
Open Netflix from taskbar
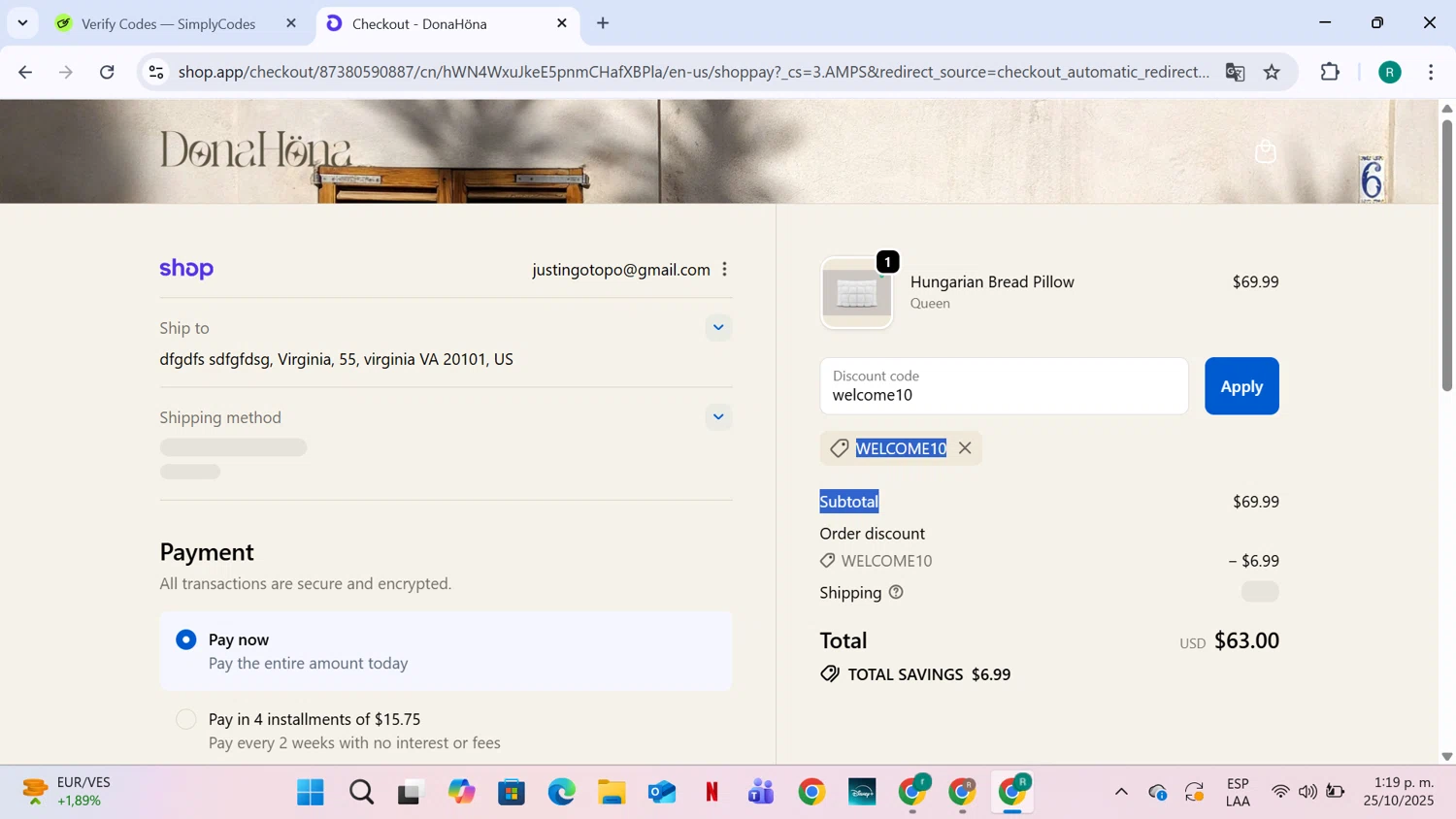point(711,793)
